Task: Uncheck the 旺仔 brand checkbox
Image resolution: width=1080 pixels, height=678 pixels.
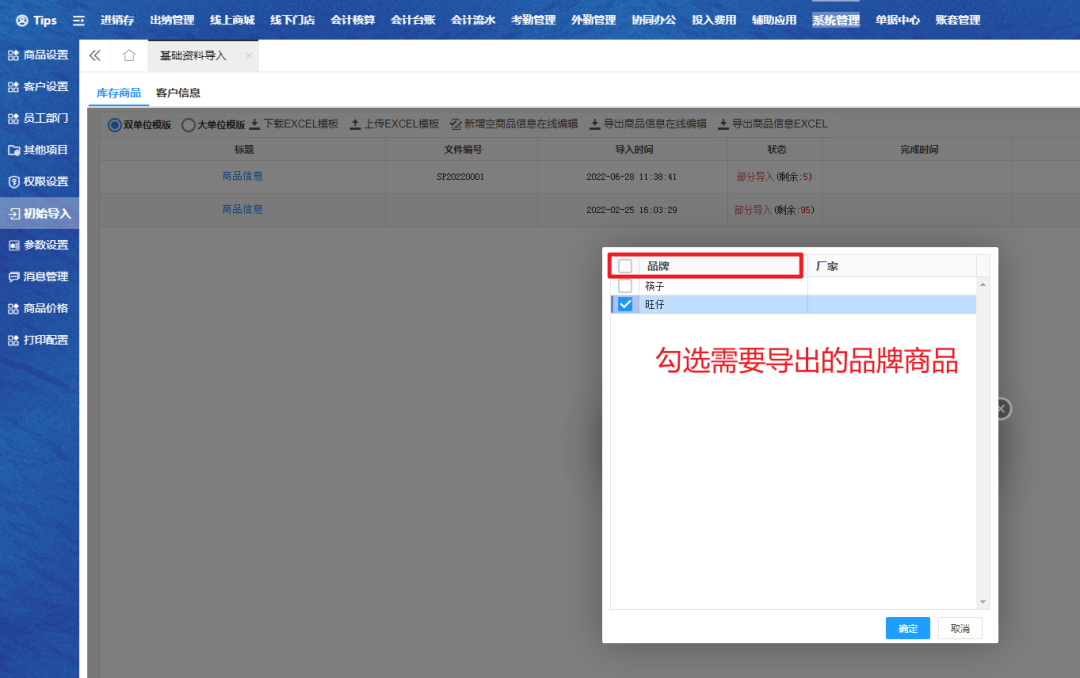Action: coord(625,305)
